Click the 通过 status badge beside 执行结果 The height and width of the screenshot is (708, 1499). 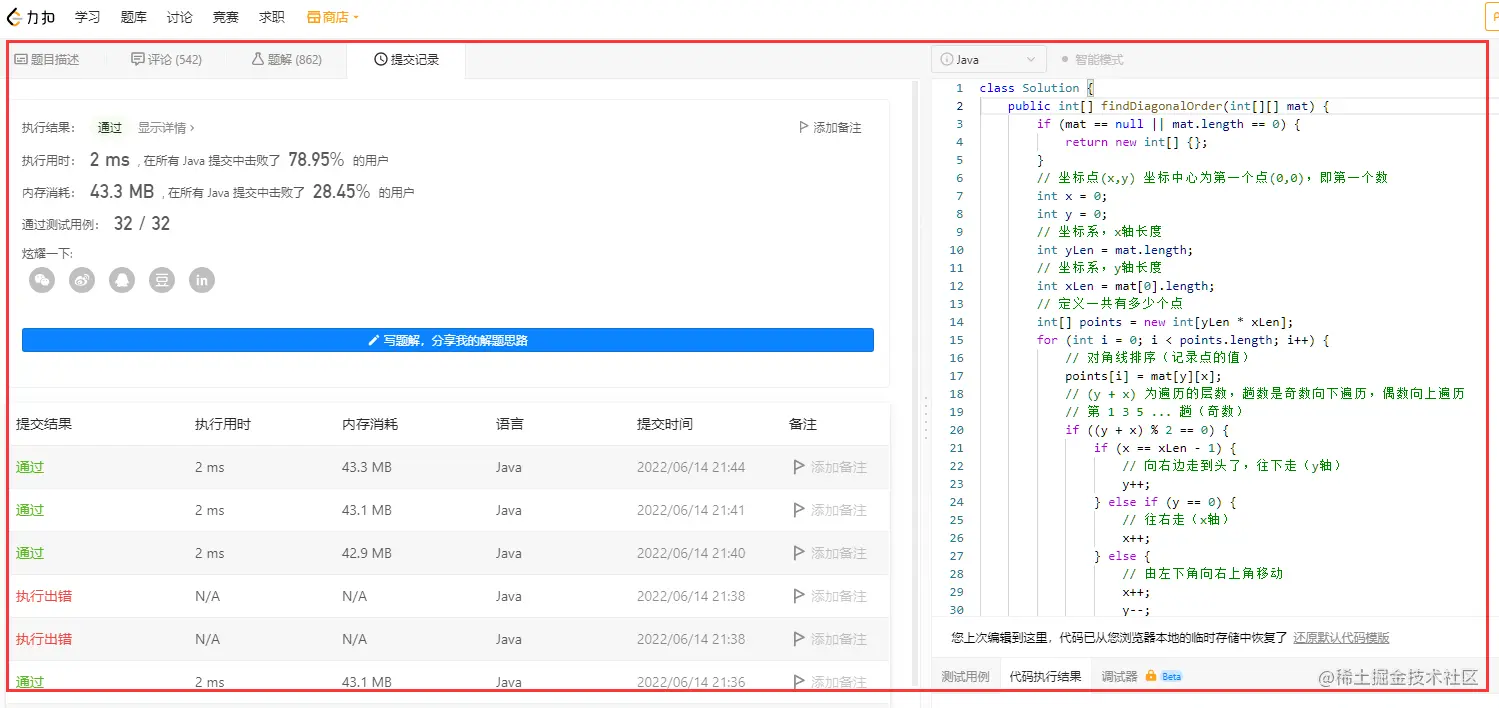click(x=110, y=128)
